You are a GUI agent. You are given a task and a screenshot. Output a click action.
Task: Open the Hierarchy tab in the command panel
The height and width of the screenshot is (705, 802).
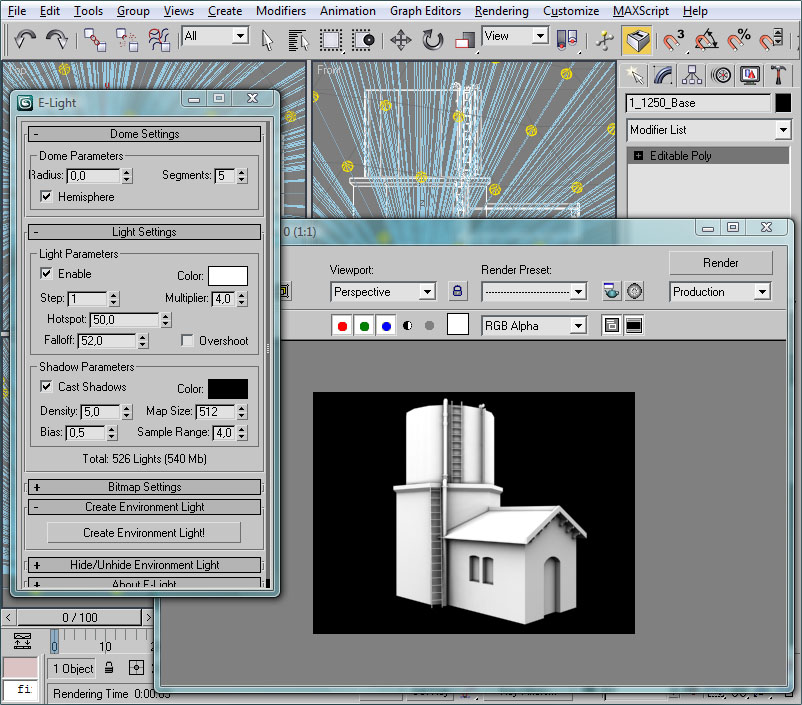pyautogui.click(x=691, y=75)
